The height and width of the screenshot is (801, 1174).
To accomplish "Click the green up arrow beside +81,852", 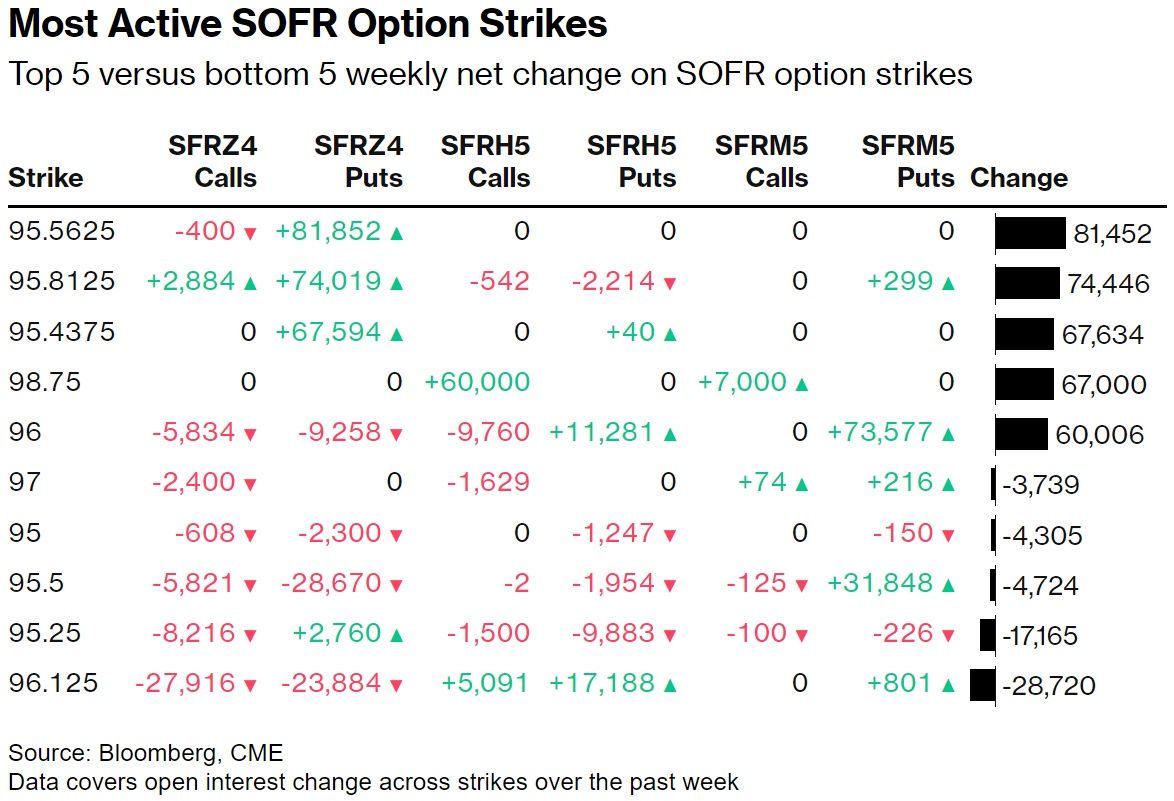I will coord(397,233).
